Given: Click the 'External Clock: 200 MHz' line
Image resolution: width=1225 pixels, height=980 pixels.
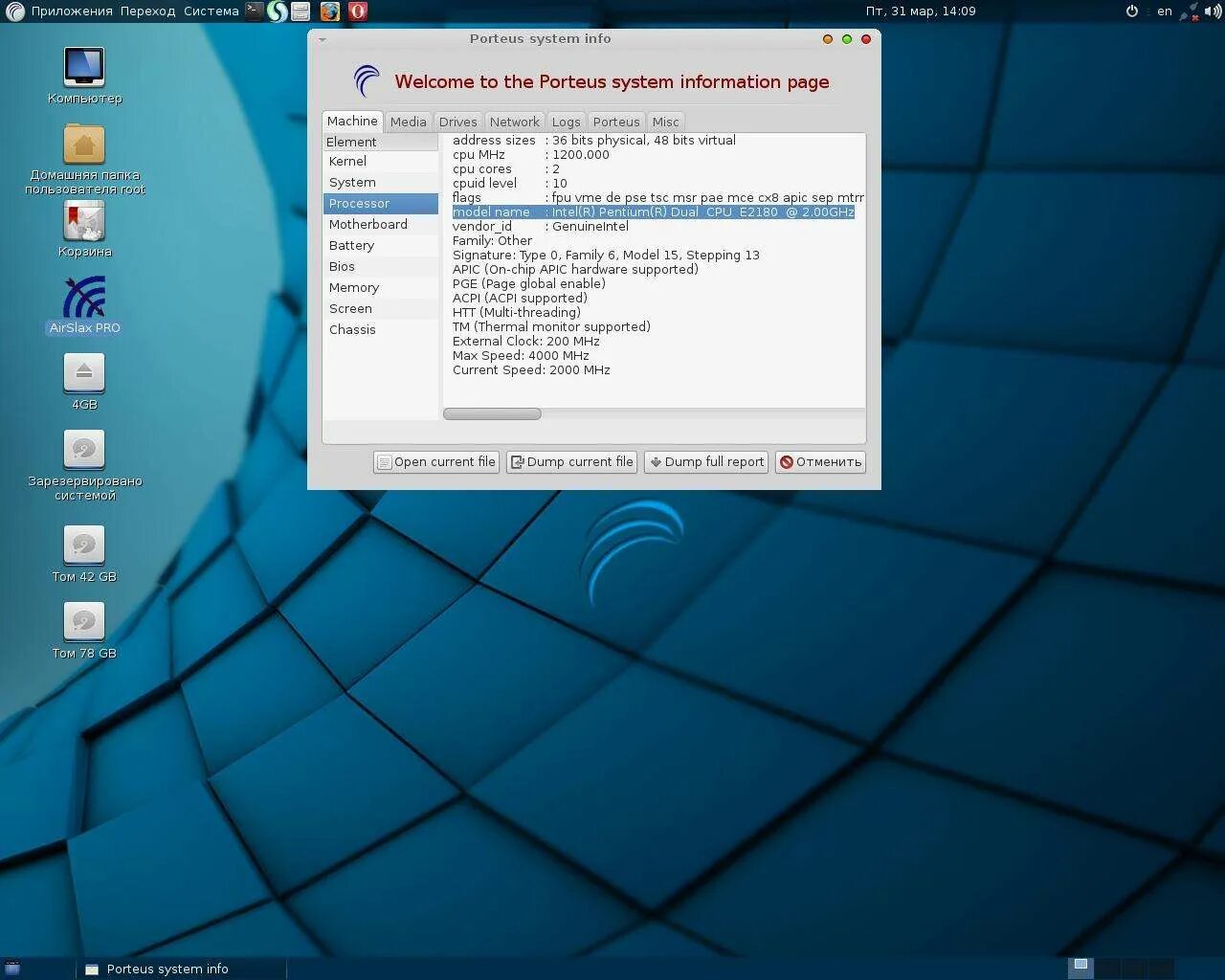Looking at the screenshot, I should pos(526,341).
